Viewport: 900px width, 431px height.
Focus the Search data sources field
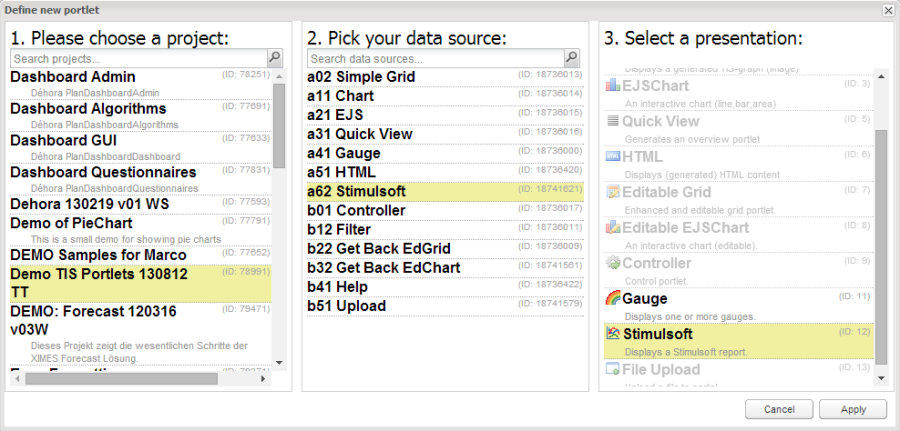[x=436, y=59]
